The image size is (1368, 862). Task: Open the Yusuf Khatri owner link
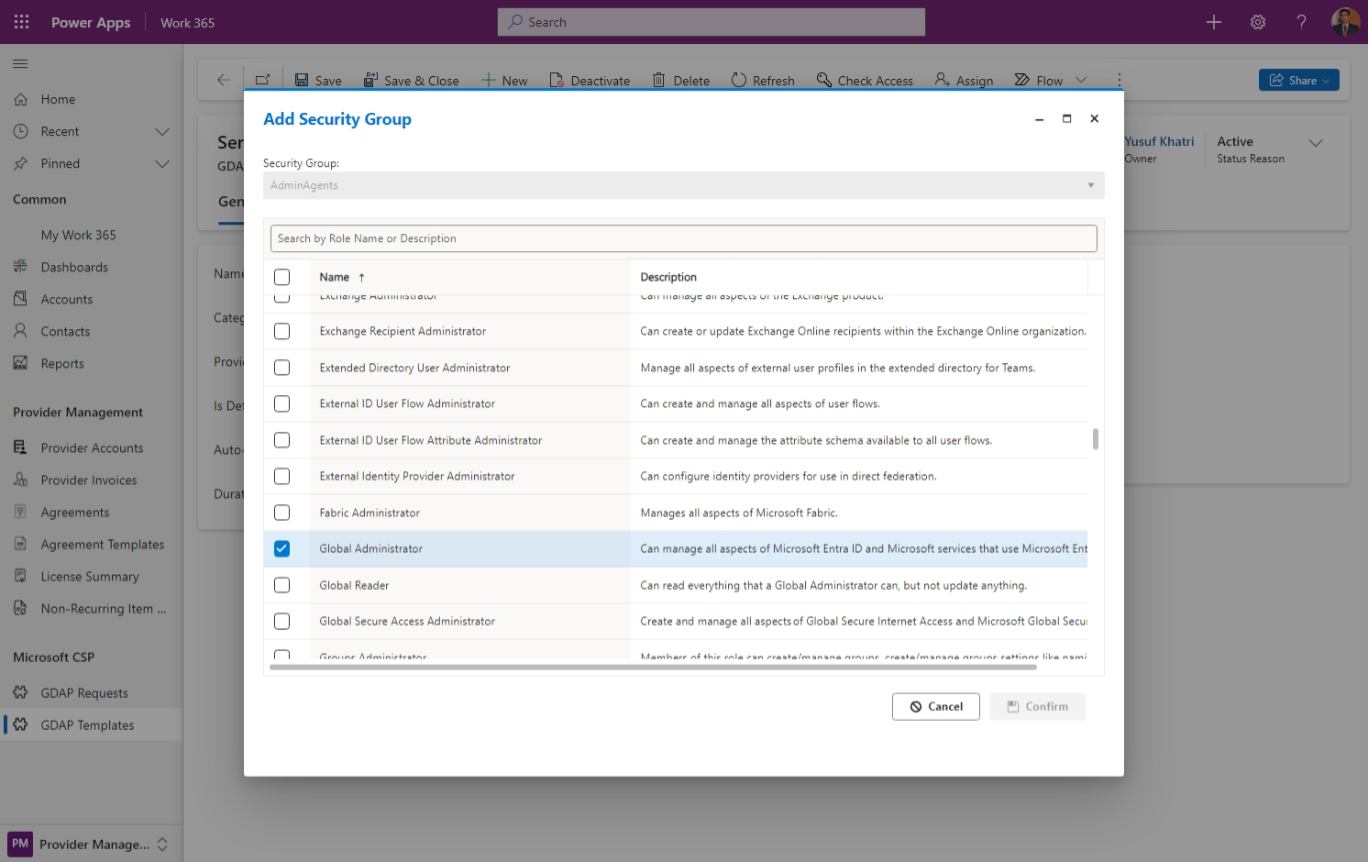coord(1159,142)
